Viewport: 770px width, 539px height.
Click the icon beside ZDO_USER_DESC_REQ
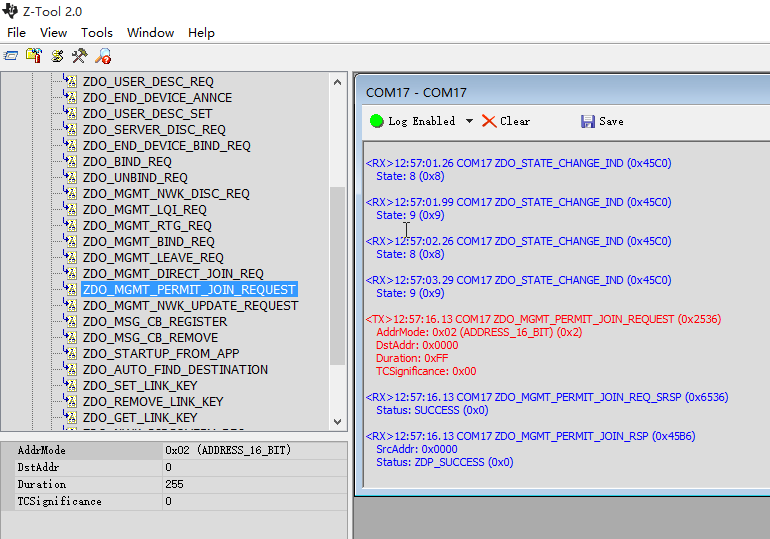click(x=71, y=81)
